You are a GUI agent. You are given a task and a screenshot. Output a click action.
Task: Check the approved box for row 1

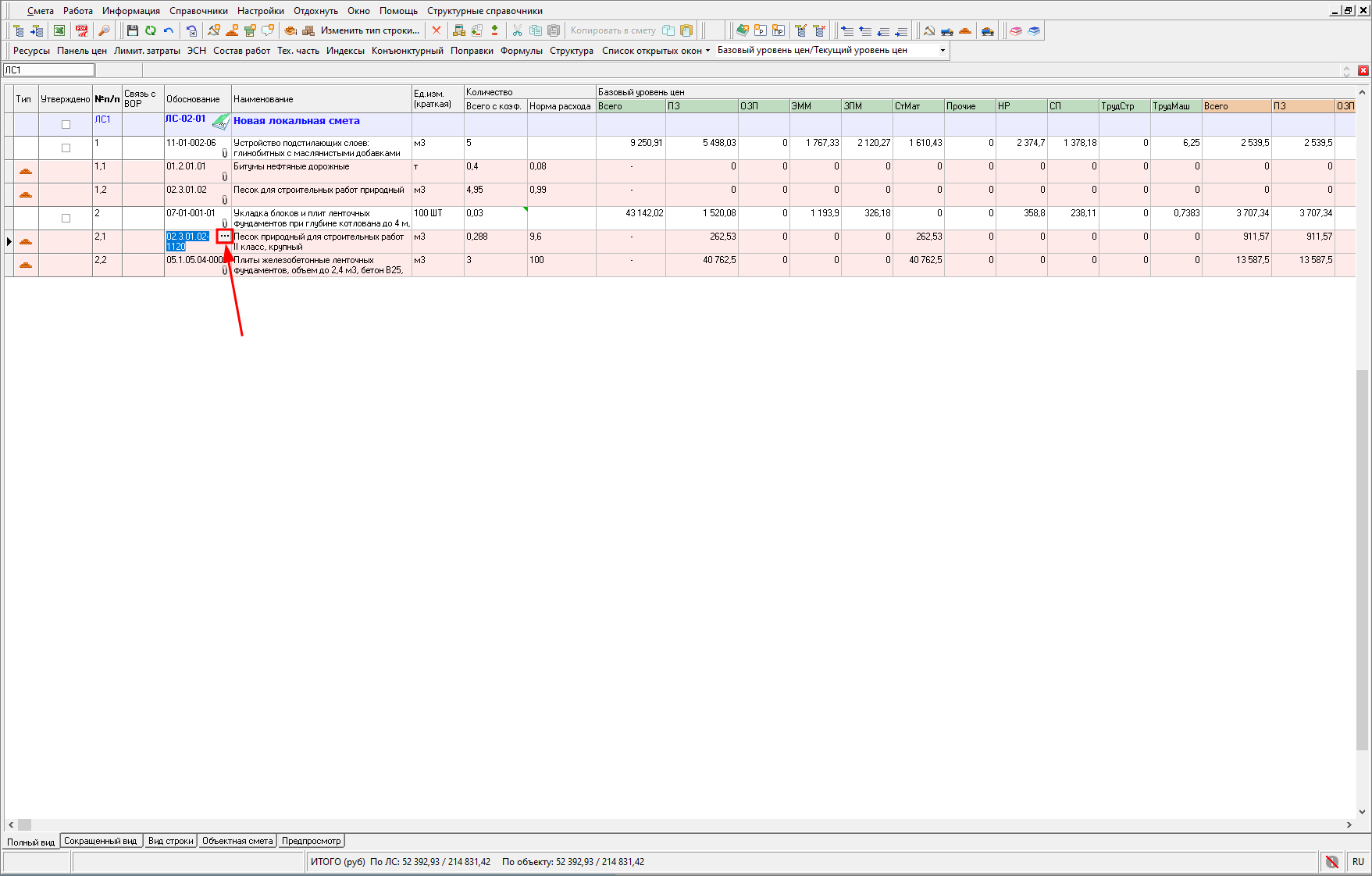pyautogui.click(x=66, y=148)
